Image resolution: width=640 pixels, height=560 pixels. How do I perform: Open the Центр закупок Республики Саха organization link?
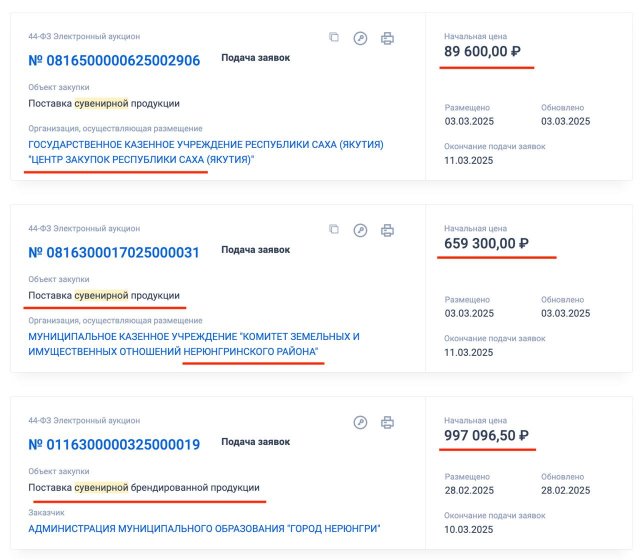pyautogui.click(x=206, y=152)
